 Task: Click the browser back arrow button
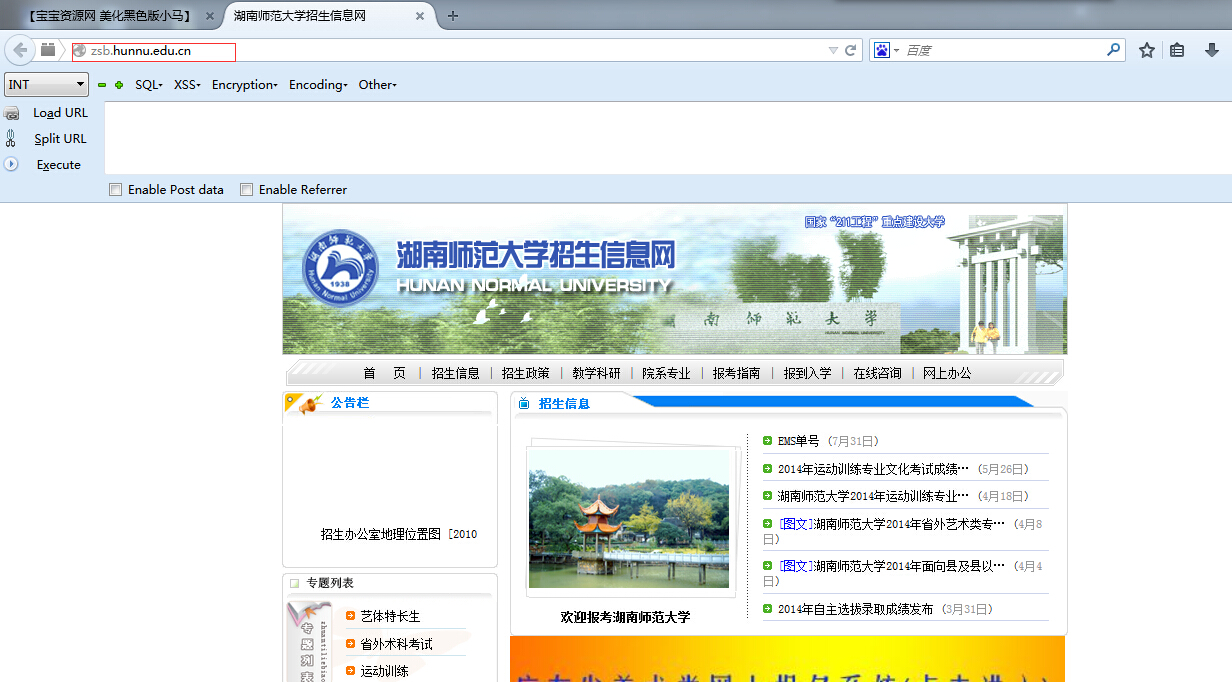click(x=20, y=50)
